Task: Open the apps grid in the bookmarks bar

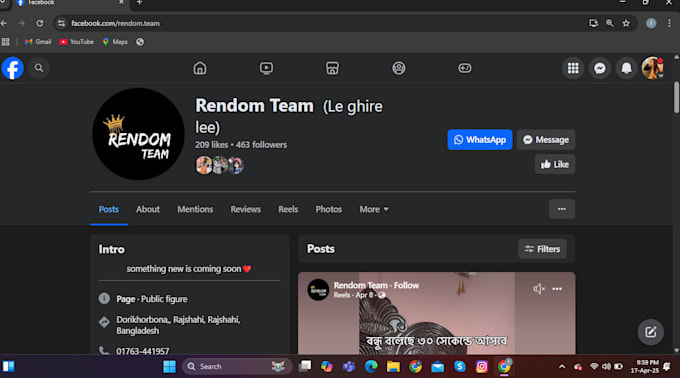Action: tap(6, 42)
